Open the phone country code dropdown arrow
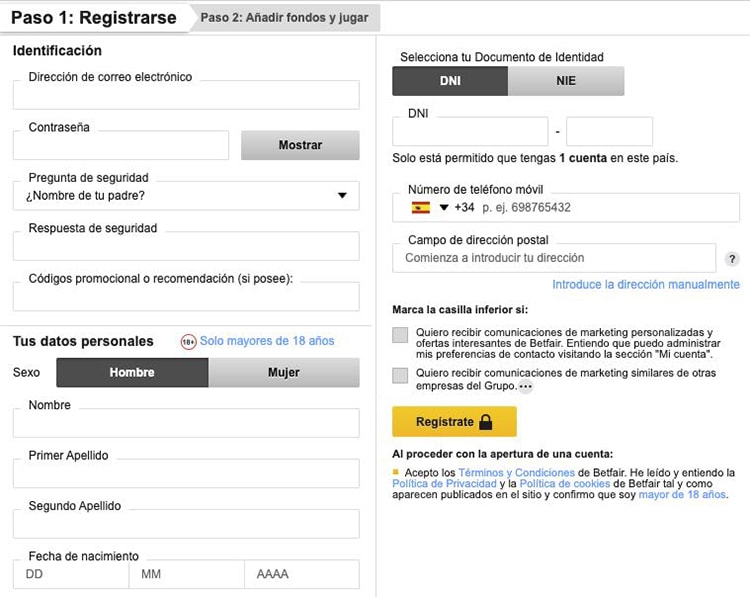This screenshot has height=597, width=750. coord(444,208)
